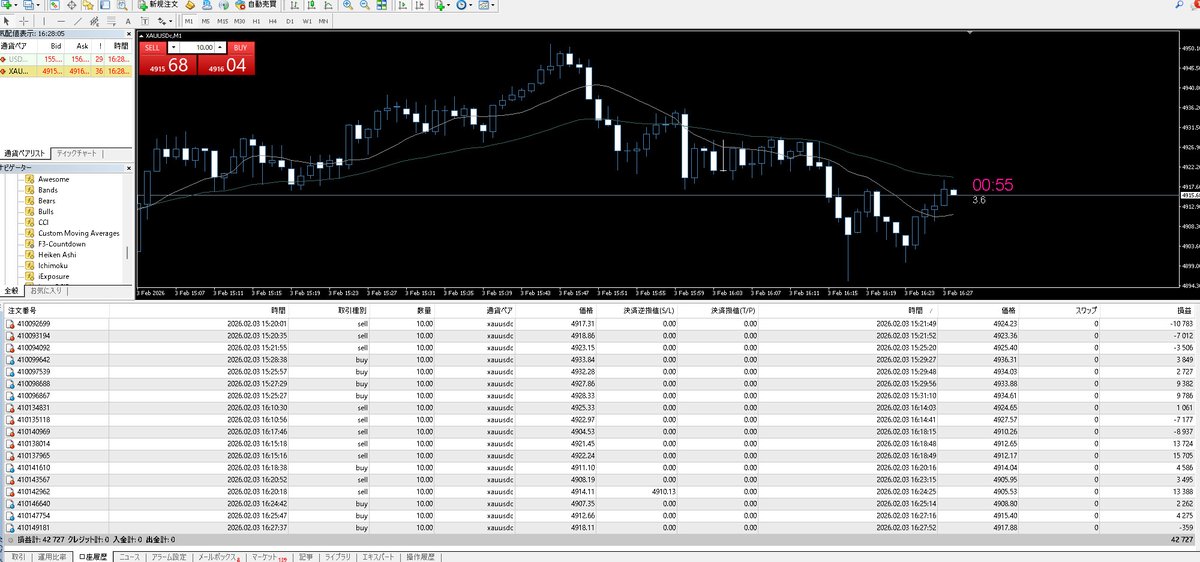Select the F3-Countdown indicator in Navigator
This screenshot has height=562, width=1200.
pos(61,244)
